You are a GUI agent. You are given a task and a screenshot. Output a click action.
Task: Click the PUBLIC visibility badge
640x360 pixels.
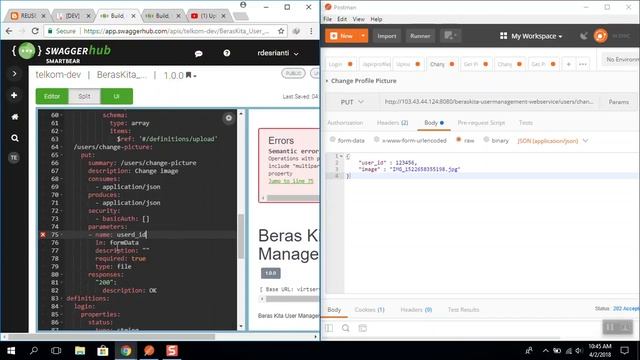coord(293,73)
